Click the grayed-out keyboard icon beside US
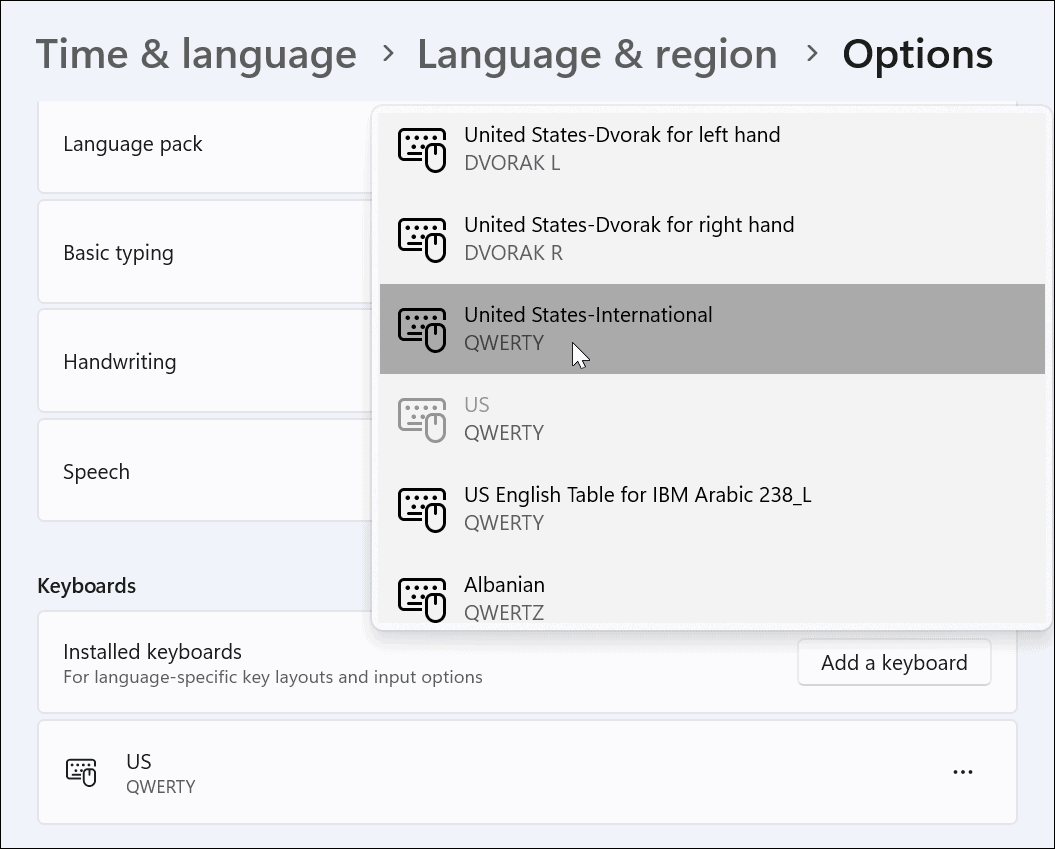 tap(422, 418)
